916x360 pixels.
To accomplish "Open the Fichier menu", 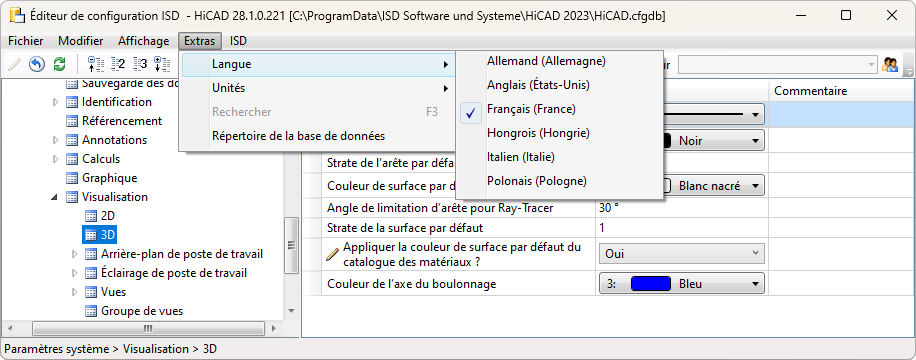I will [x=26, y=41].
